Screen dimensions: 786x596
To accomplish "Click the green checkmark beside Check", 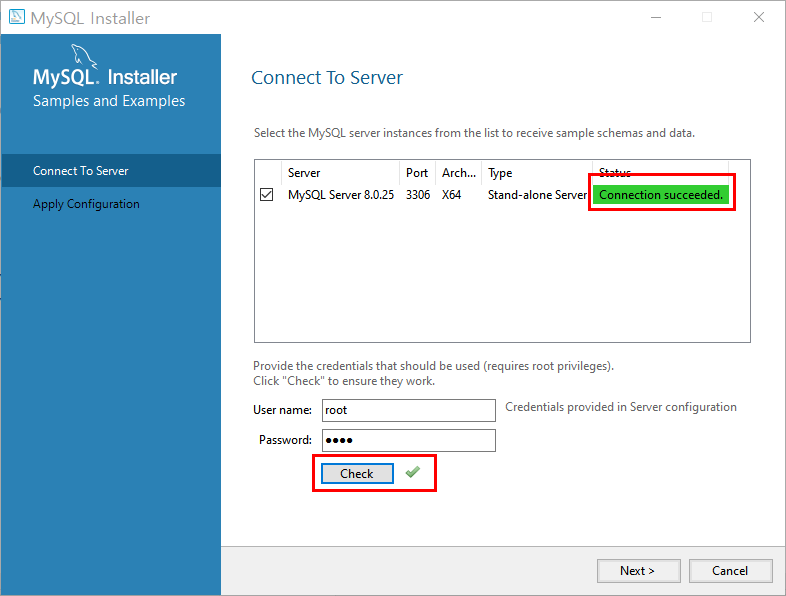I will (x=413, y=472).
